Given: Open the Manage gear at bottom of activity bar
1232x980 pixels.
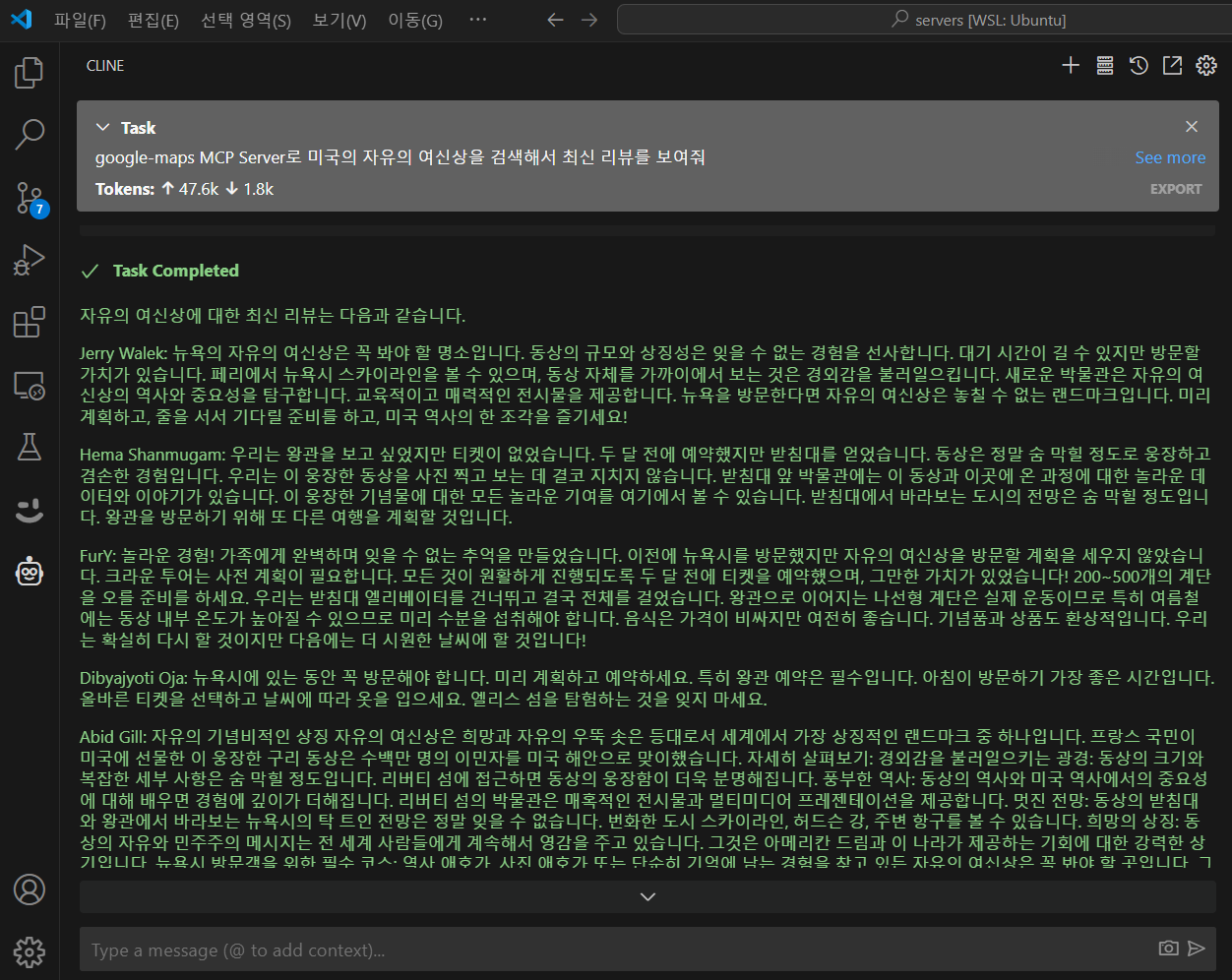Looking at the screenshot, I should point(30,951).
